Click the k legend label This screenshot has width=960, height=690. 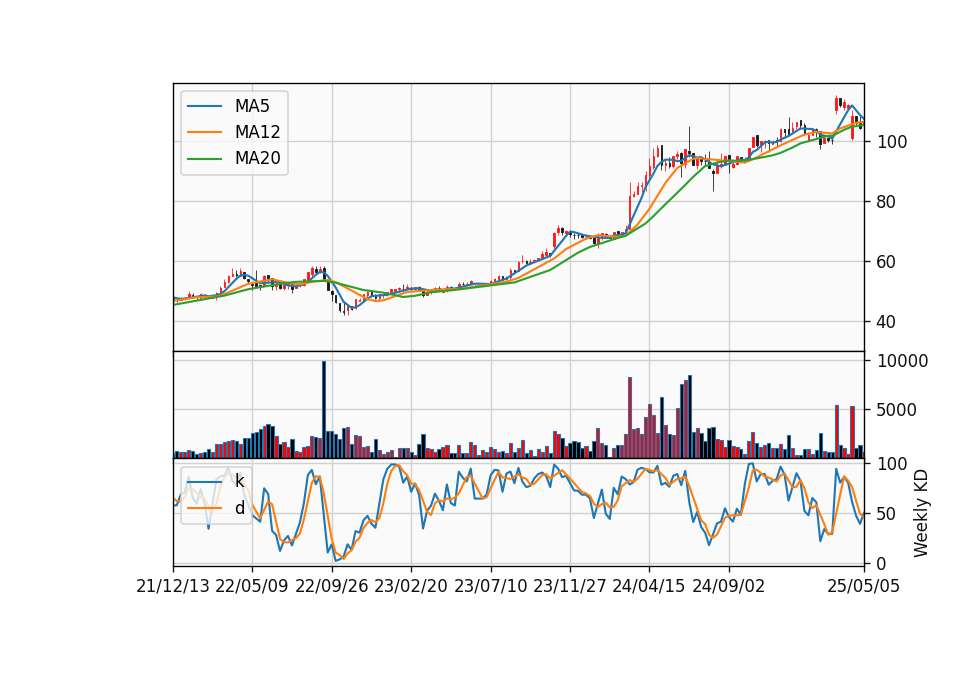[239, 481]
